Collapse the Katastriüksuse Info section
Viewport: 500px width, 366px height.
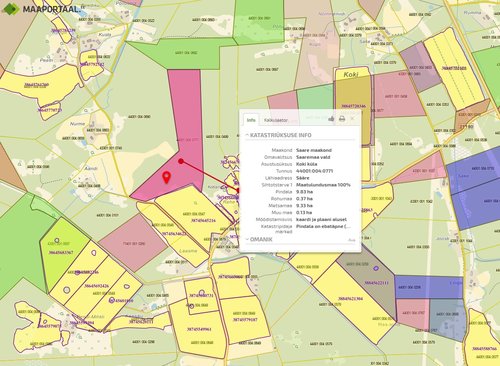[279, 135]
